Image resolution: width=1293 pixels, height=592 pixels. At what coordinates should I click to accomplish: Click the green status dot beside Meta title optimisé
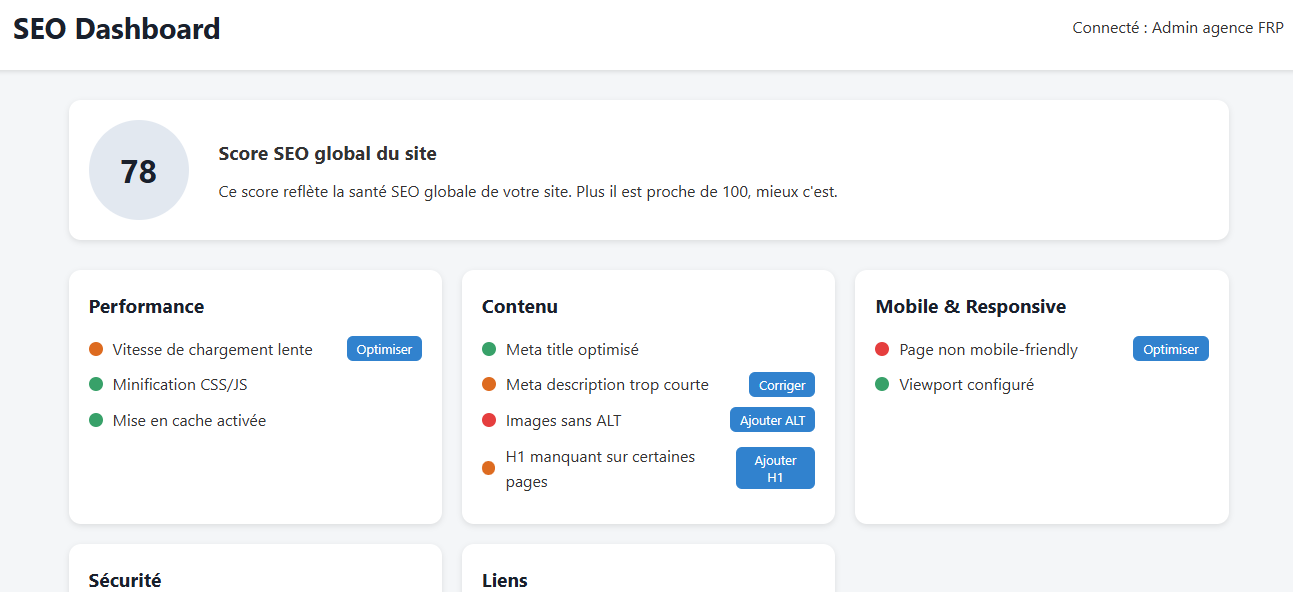tap(488, 349)
